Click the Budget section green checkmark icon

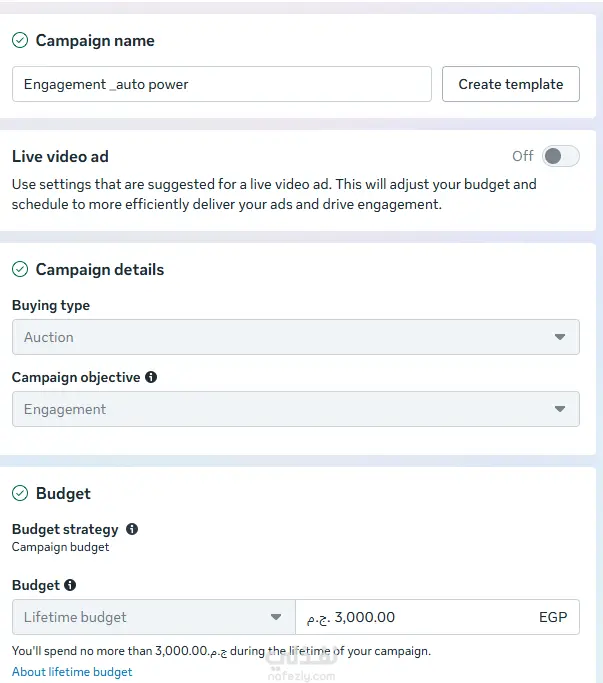click(20, 493)
